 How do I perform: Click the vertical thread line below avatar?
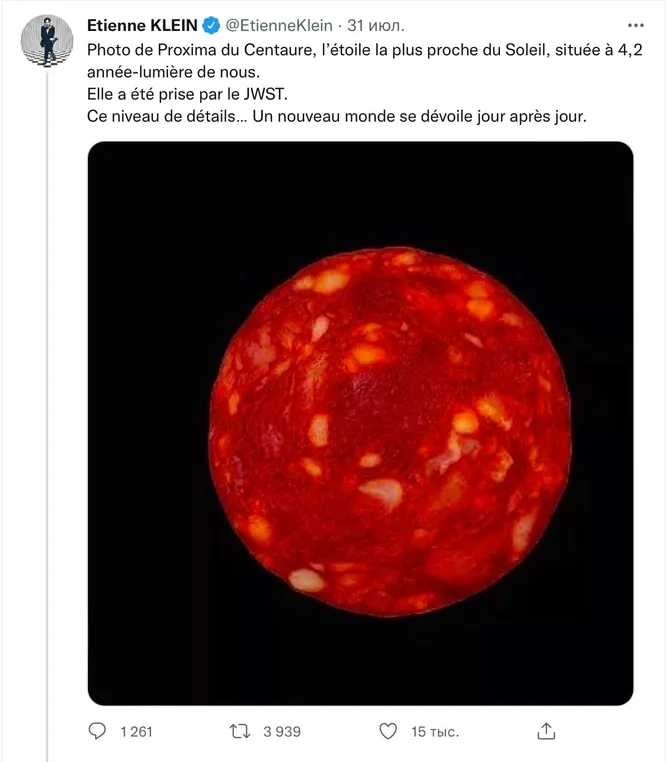coord(47,413)
